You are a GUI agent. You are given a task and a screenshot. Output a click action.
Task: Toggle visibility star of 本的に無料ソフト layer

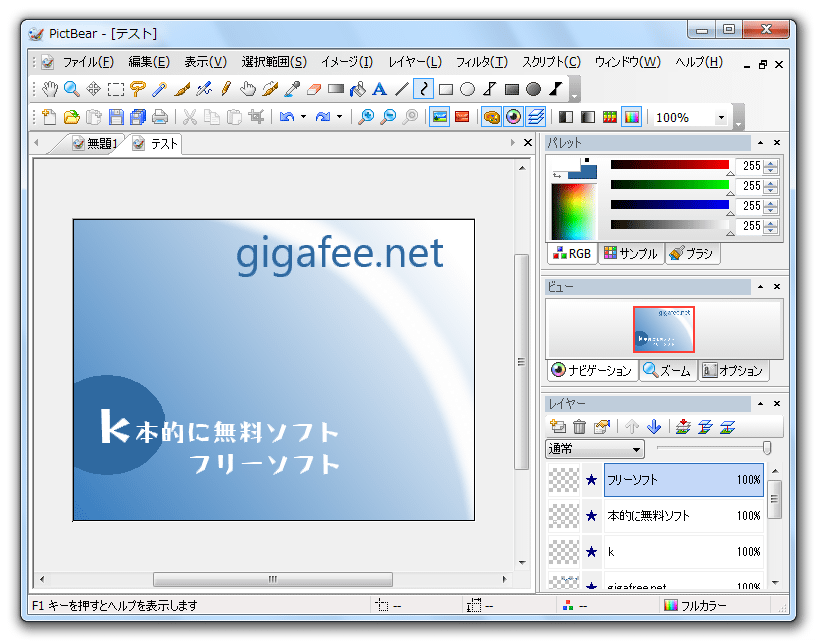pyautogui.click(x=591, y=516)
